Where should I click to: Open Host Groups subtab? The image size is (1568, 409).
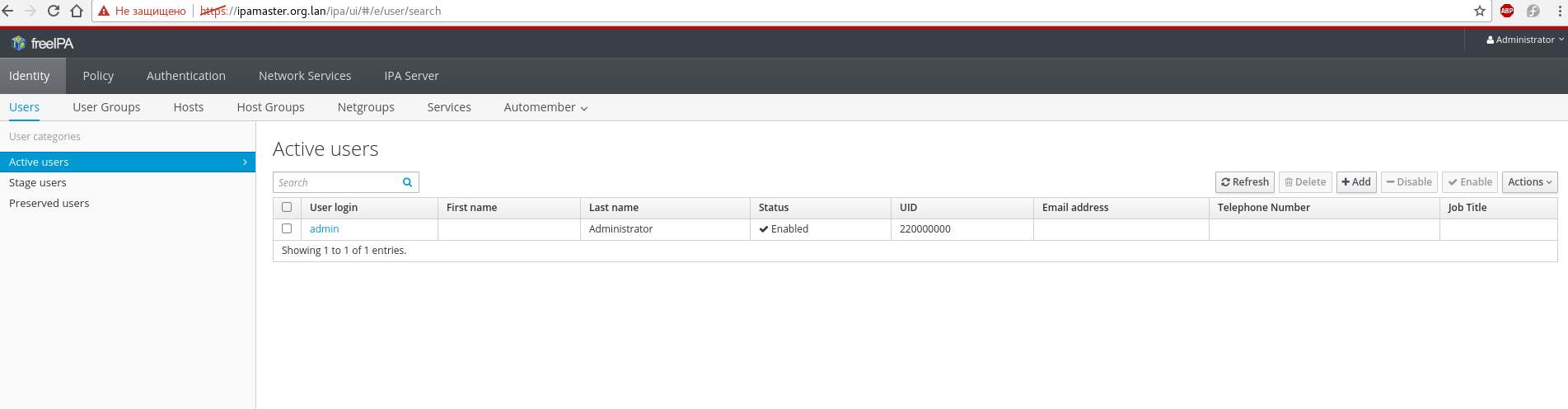270,107
